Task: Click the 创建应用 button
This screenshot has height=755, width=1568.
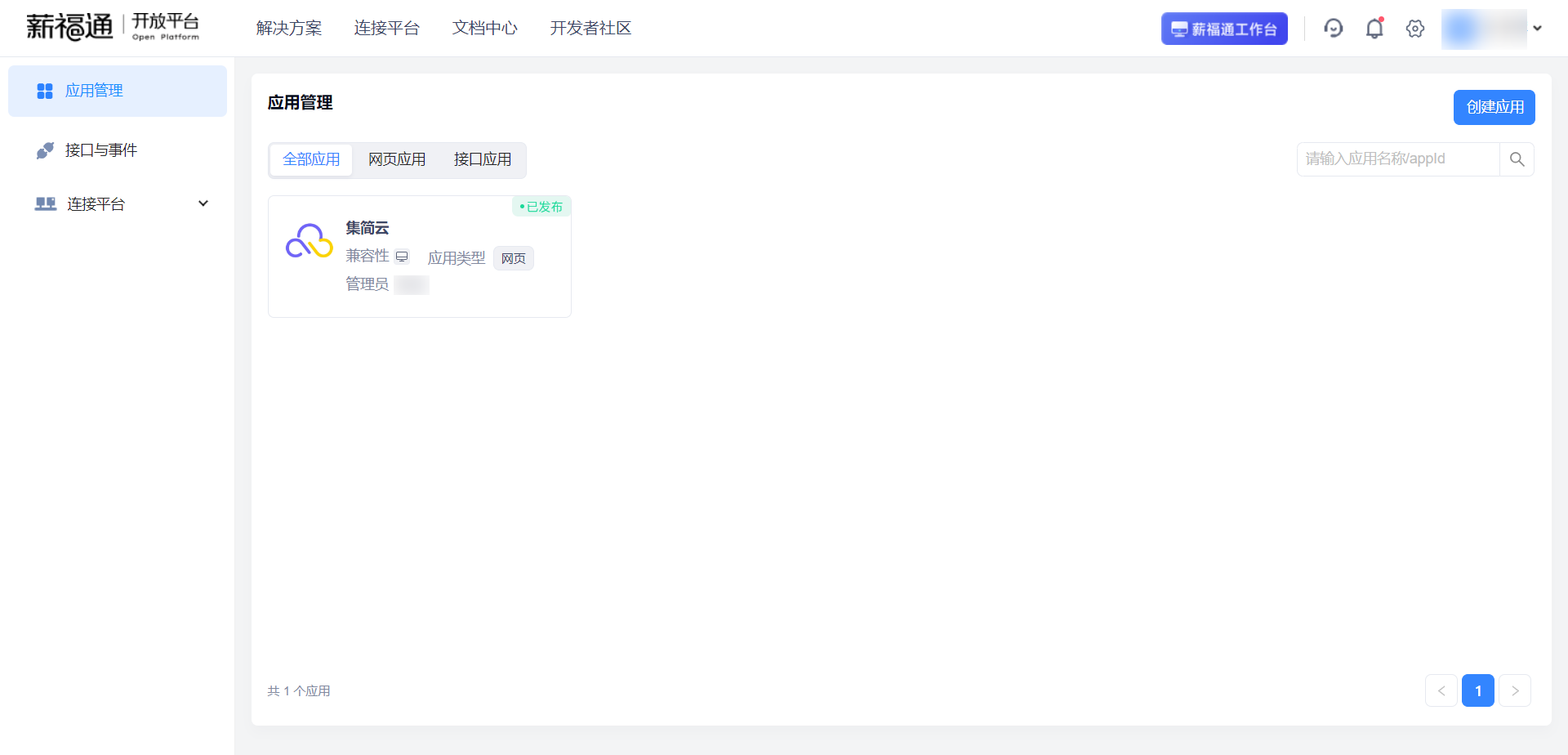Action: 1494,107
